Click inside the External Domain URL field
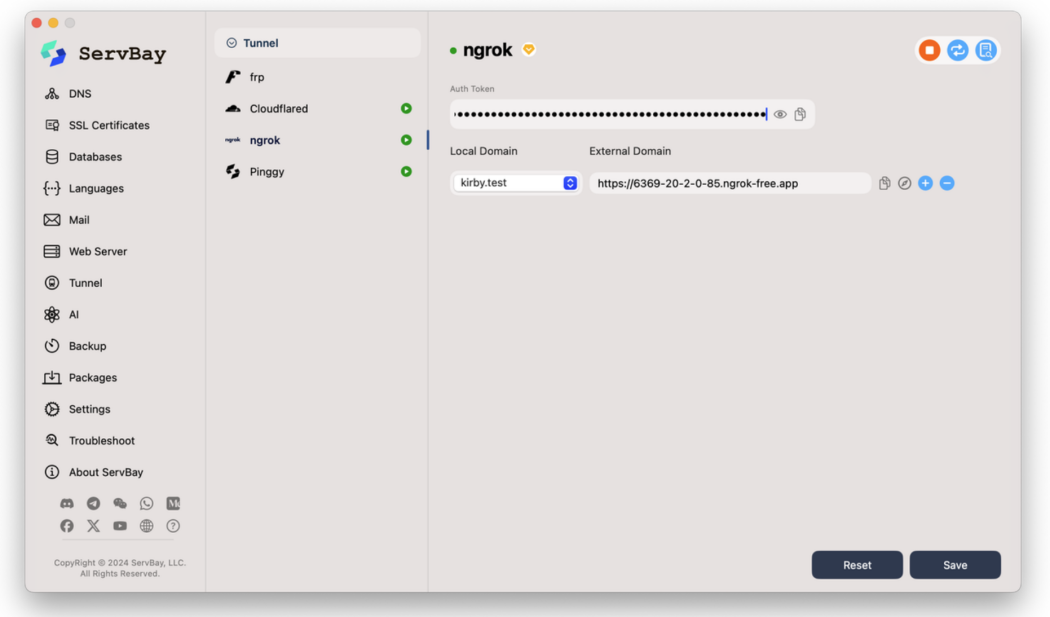1050x617 pixels. 730,183
